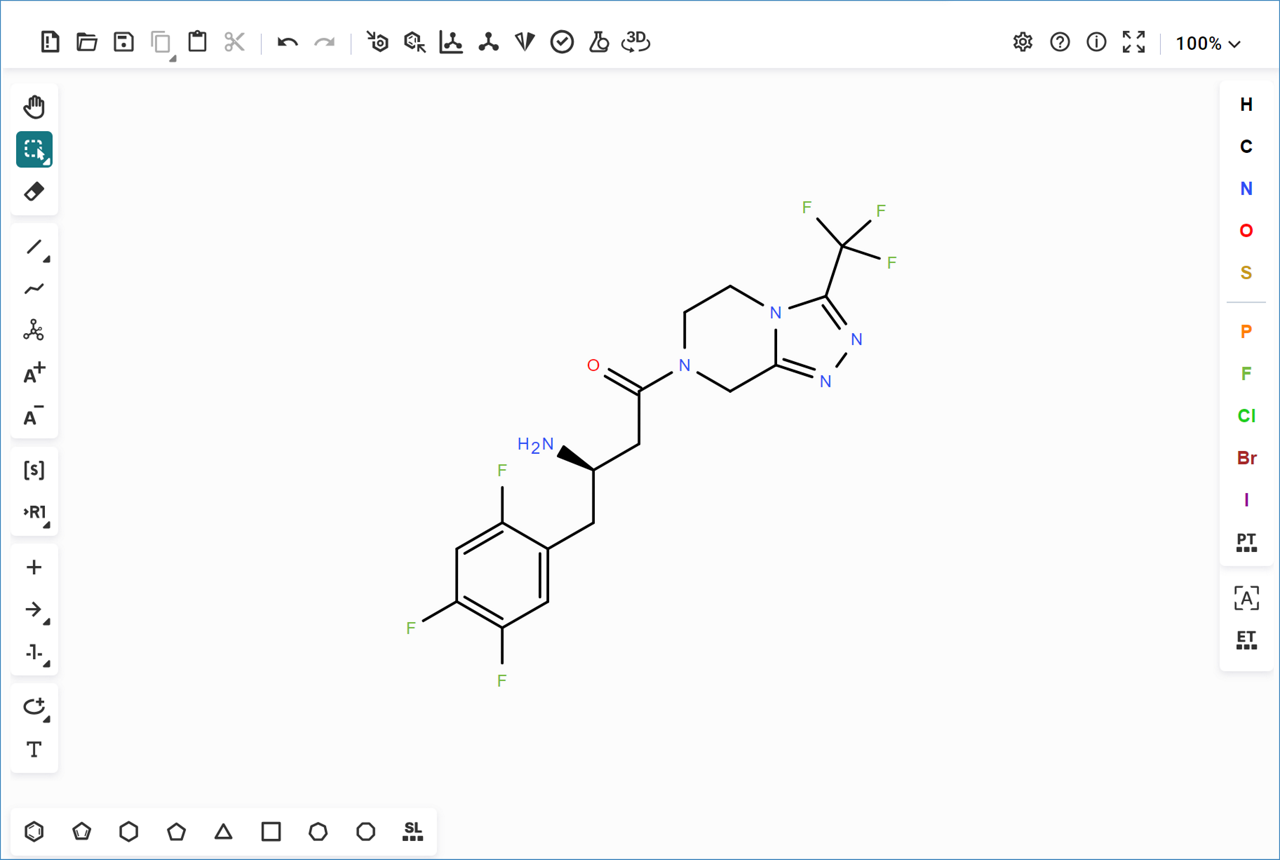Image resolution: width=1280 pixels, height=860 pixels.
Task: Toggle the S-Group tool
Action: pyautogui.click(x=34, y=470)
